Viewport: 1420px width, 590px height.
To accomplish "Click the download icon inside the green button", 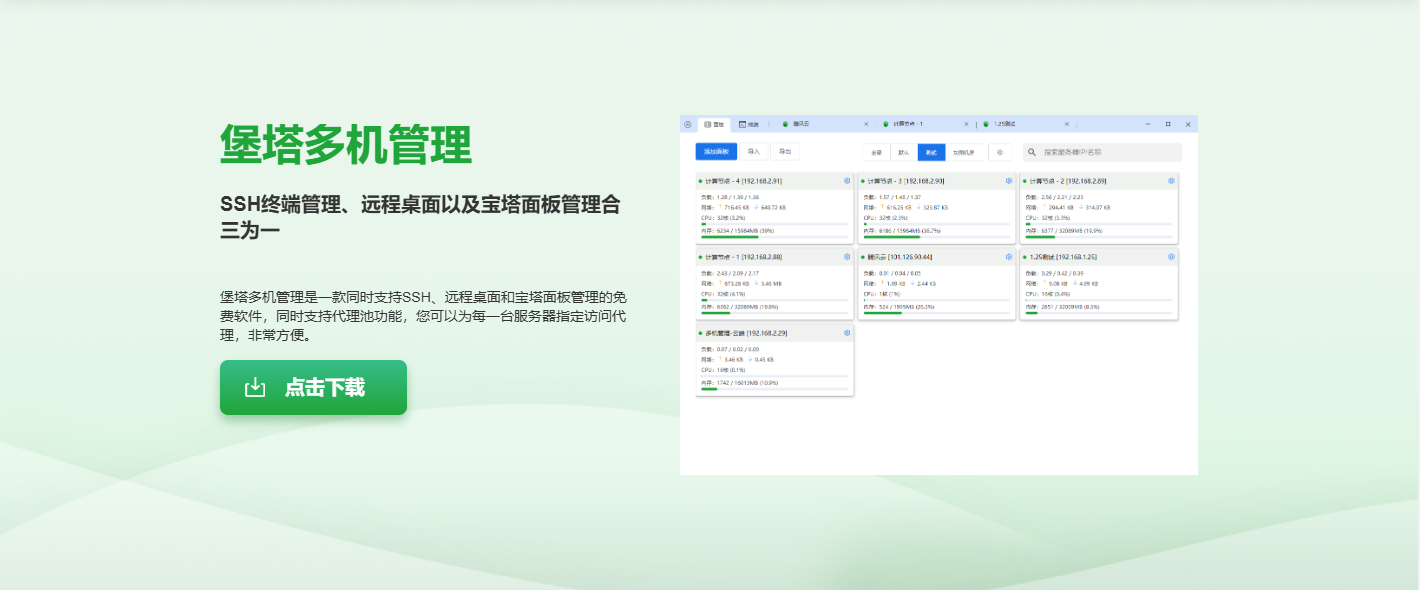I will pyautogui.click(x=255, y=387).
